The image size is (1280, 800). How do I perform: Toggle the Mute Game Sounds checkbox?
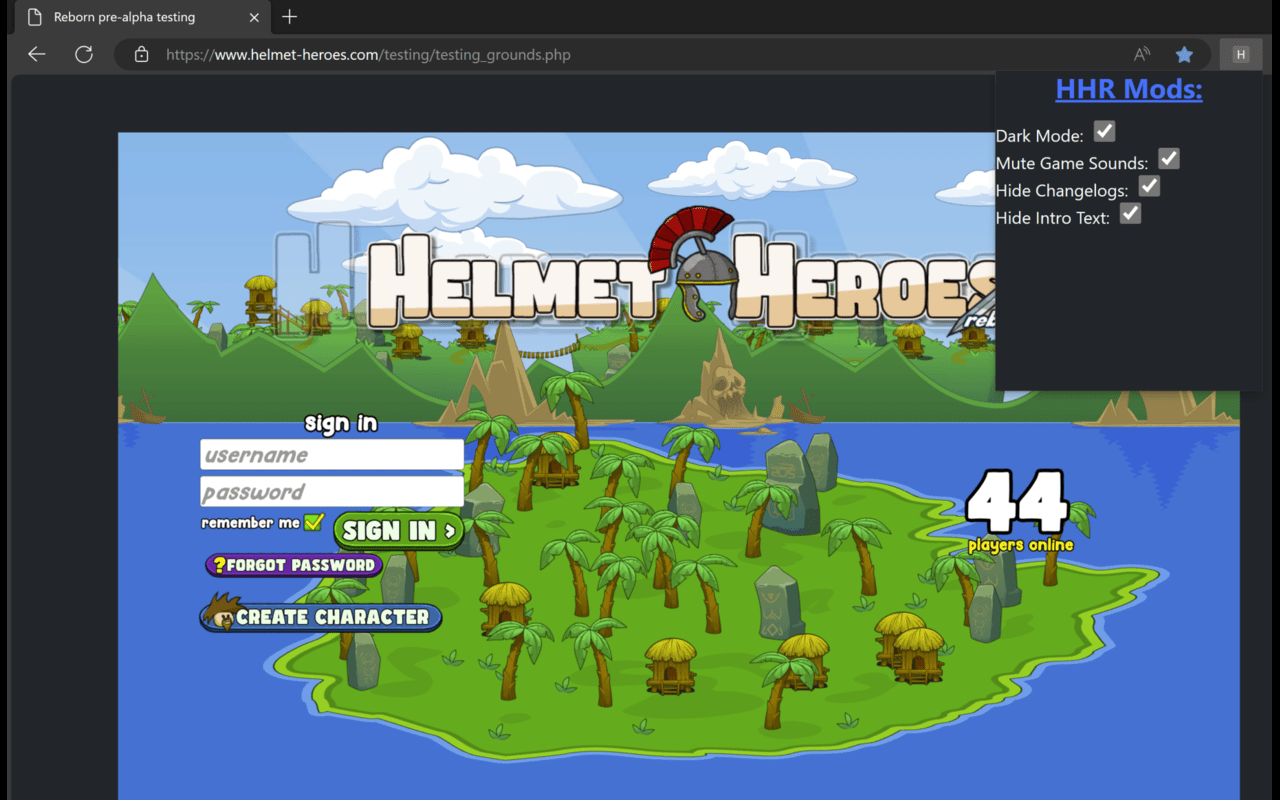(x=1169, y=159)
